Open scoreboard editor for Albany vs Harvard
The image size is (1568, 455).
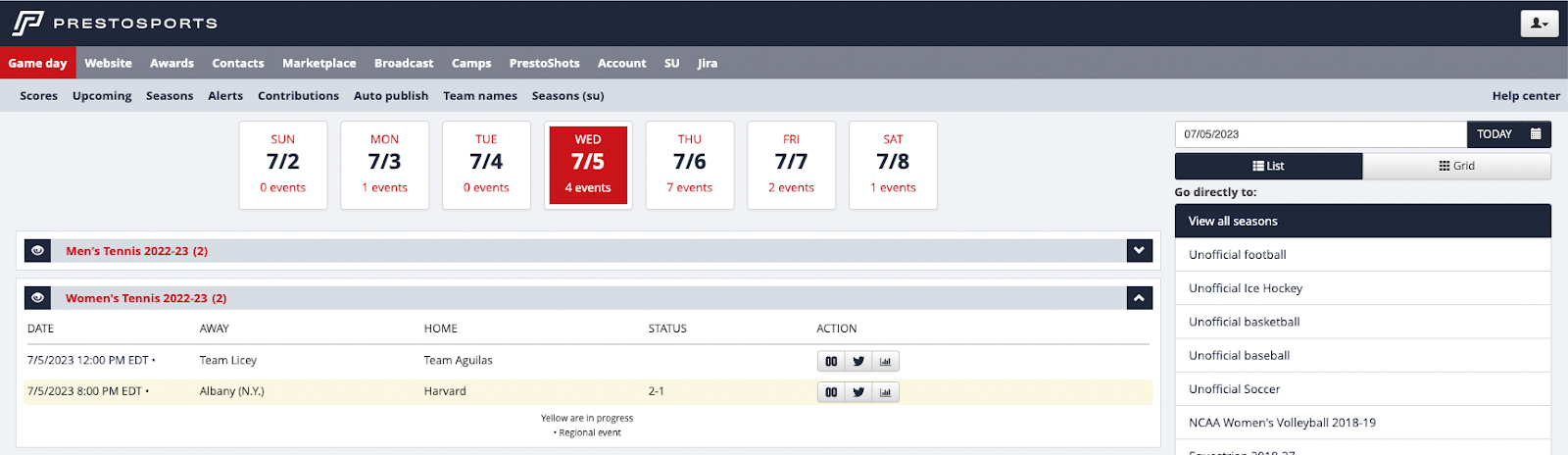point(831,392)
